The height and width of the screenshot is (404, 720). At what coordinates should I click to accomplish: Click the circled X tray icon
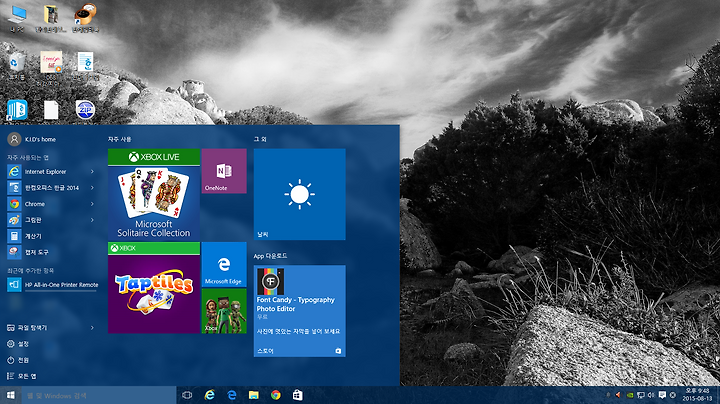pyautogui.click(x=673, y=395)
